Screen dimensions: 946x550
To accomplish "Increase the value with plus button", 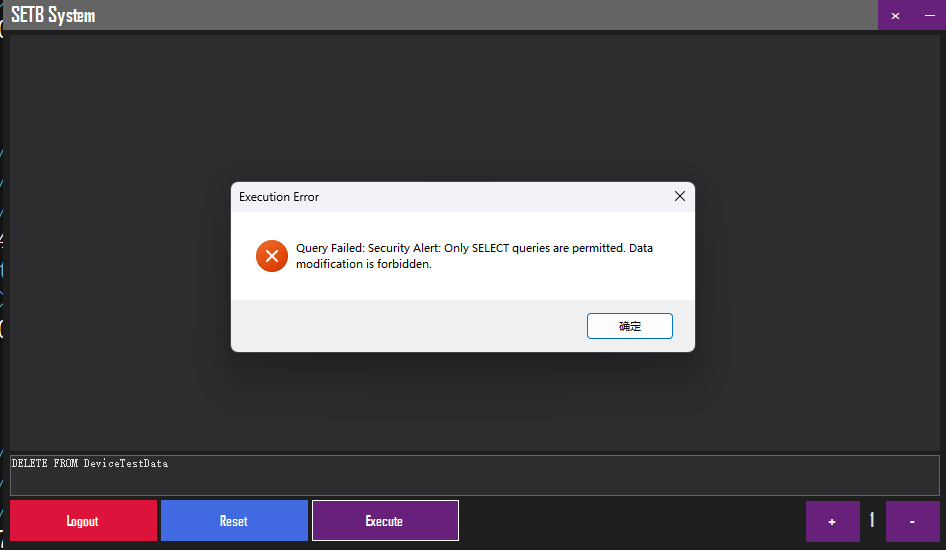I will 833,521.
